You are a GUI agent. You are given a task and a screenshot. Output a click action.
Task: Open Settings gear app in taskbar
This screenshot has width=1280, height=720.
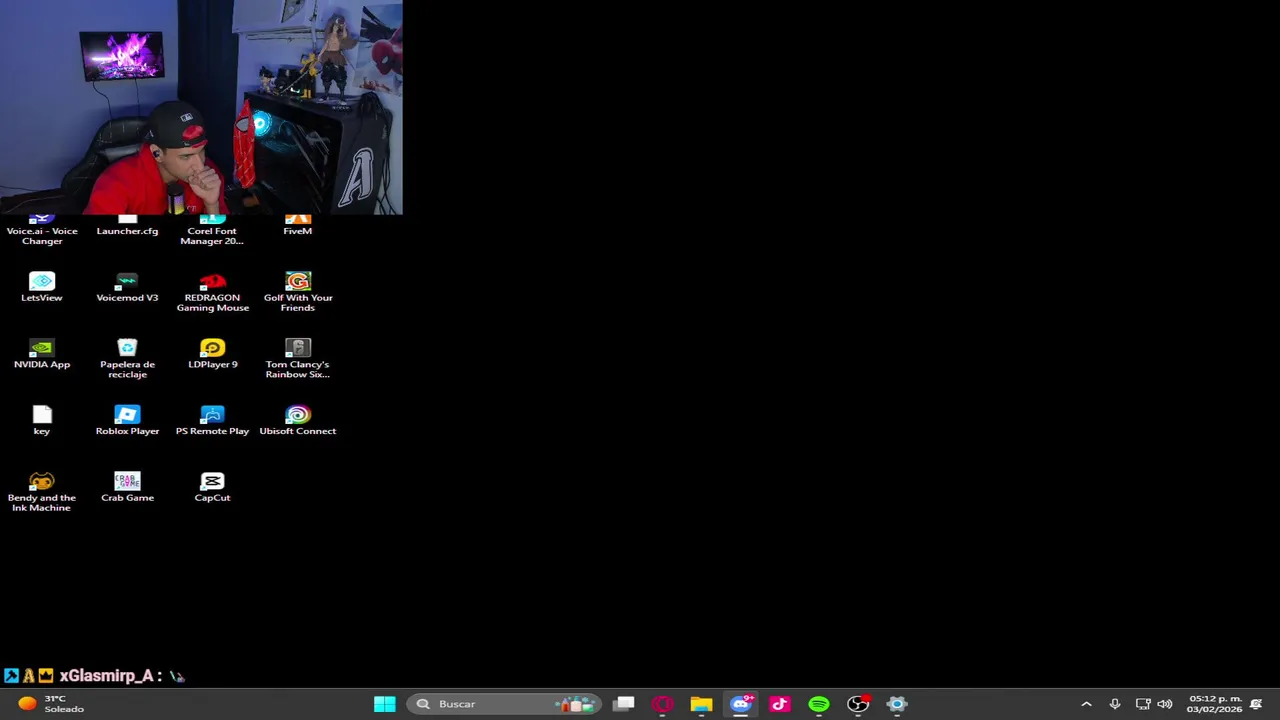(897, 704)
